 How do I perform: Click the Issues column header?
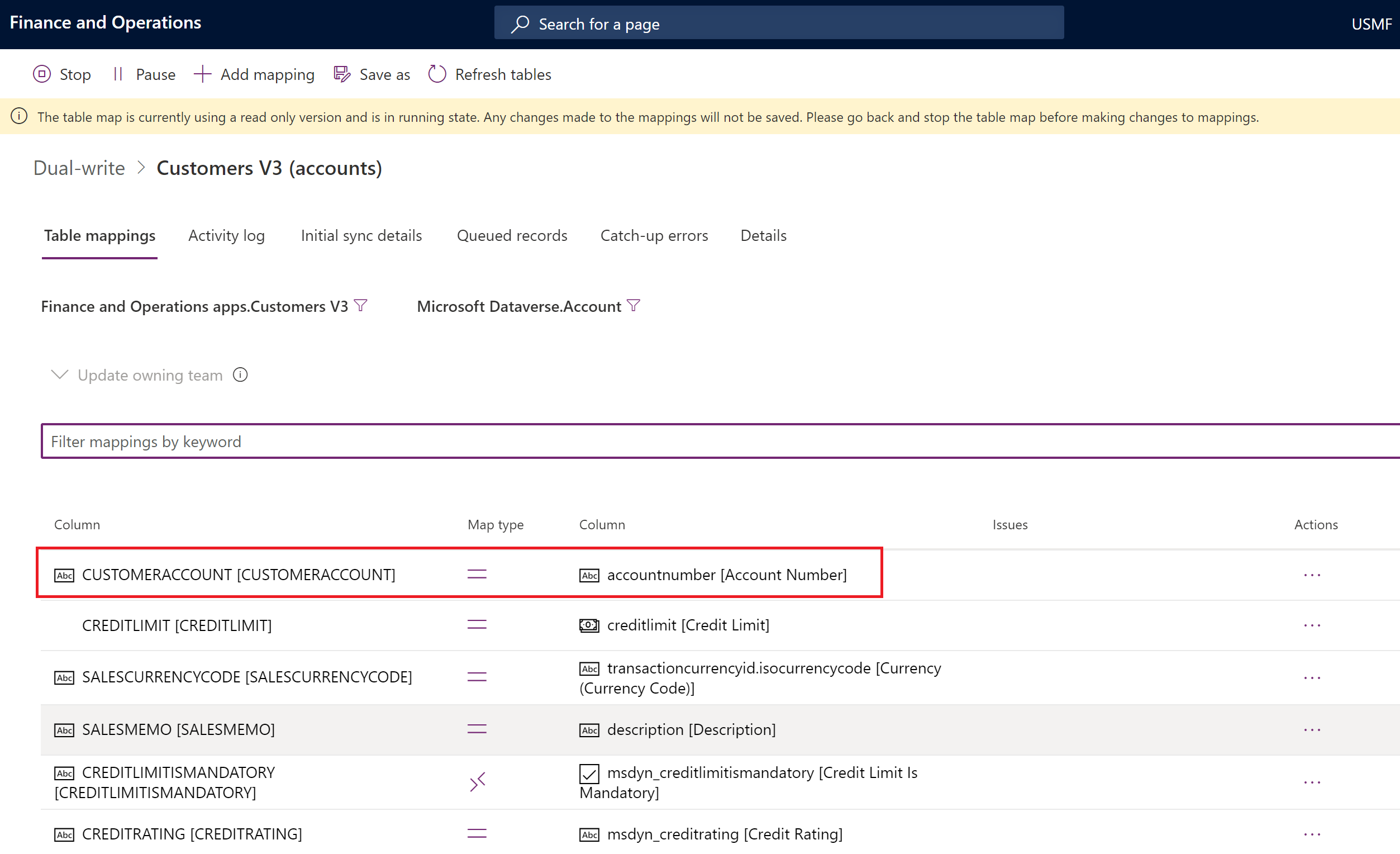[1009, 525]
